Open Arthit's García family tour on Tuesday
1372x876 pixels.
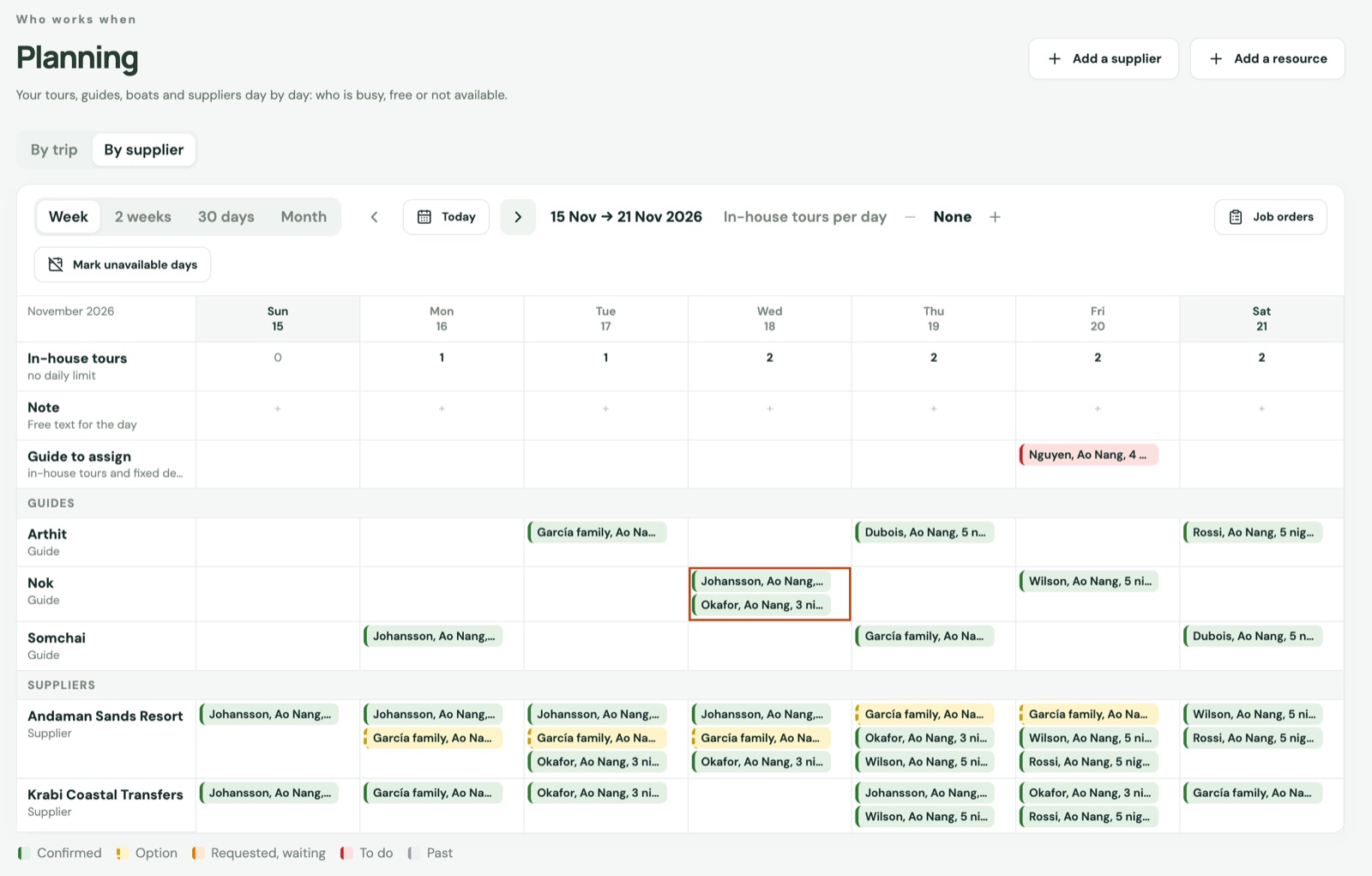[597, 532]
